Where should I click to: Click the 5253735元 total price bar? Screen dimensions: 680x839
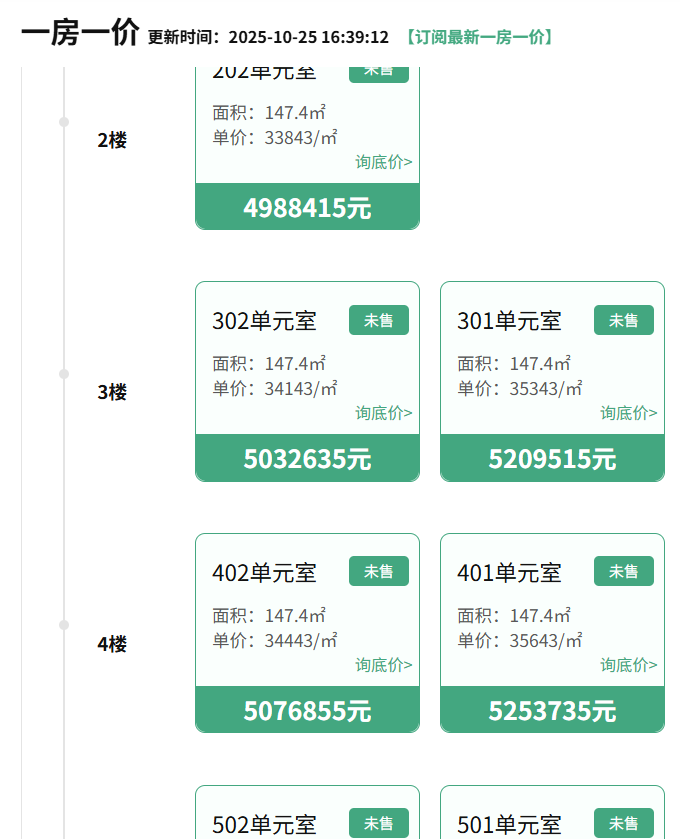552,710
